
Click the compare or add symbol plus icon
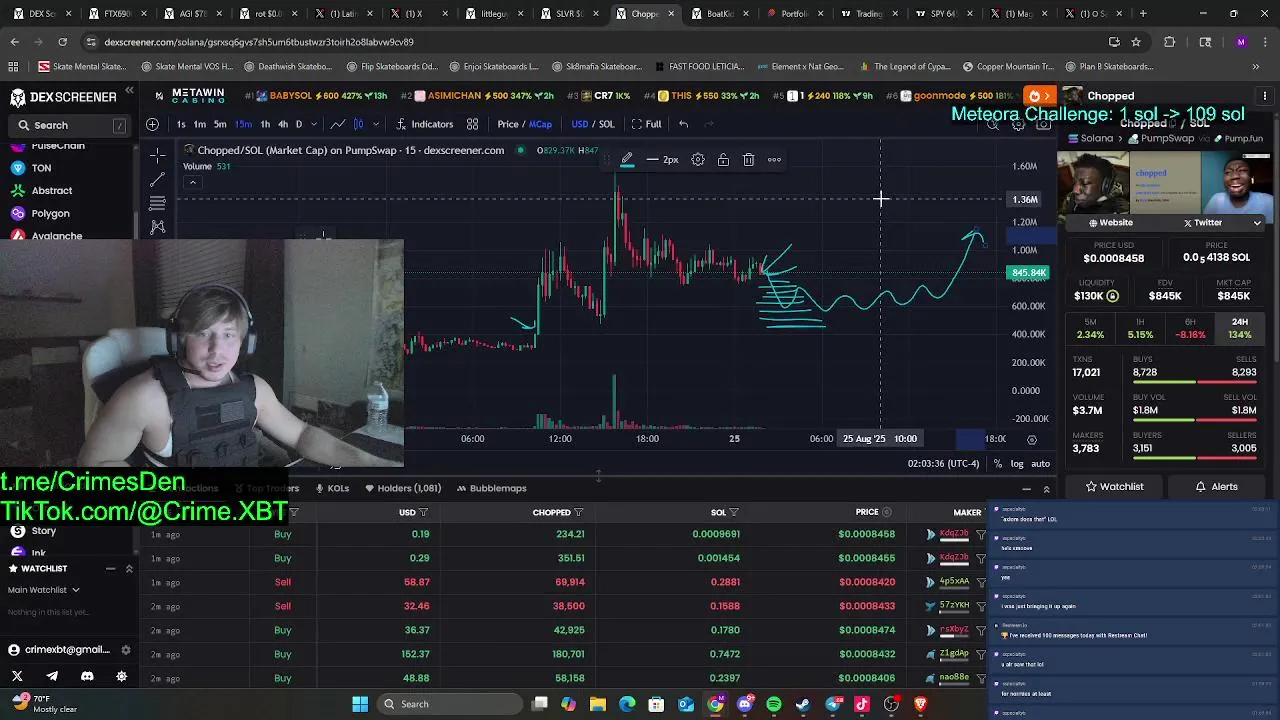(x=152, y=124)
